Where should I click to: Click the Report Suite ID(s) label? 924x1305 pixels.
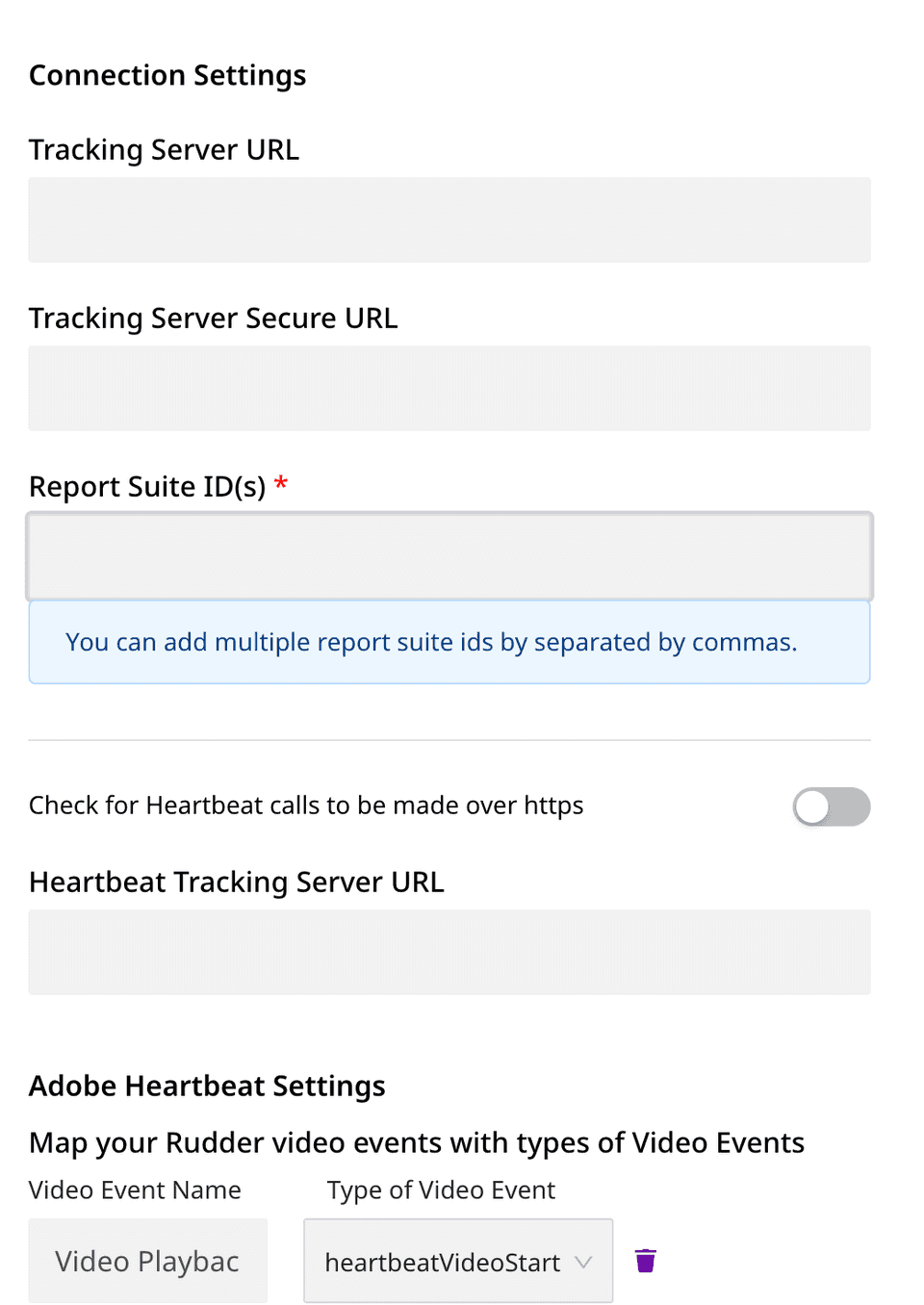pos(147,487)
